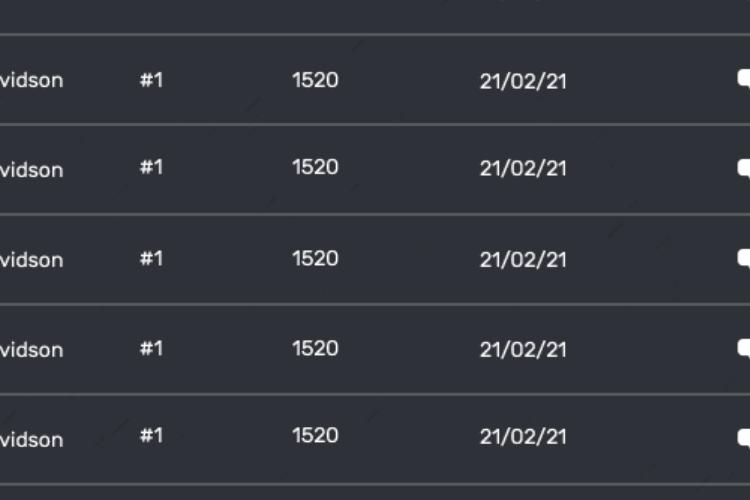Click the 21/02/21 date in the fifth row
This screenshot has height=500, width=750.
(523, 437)
